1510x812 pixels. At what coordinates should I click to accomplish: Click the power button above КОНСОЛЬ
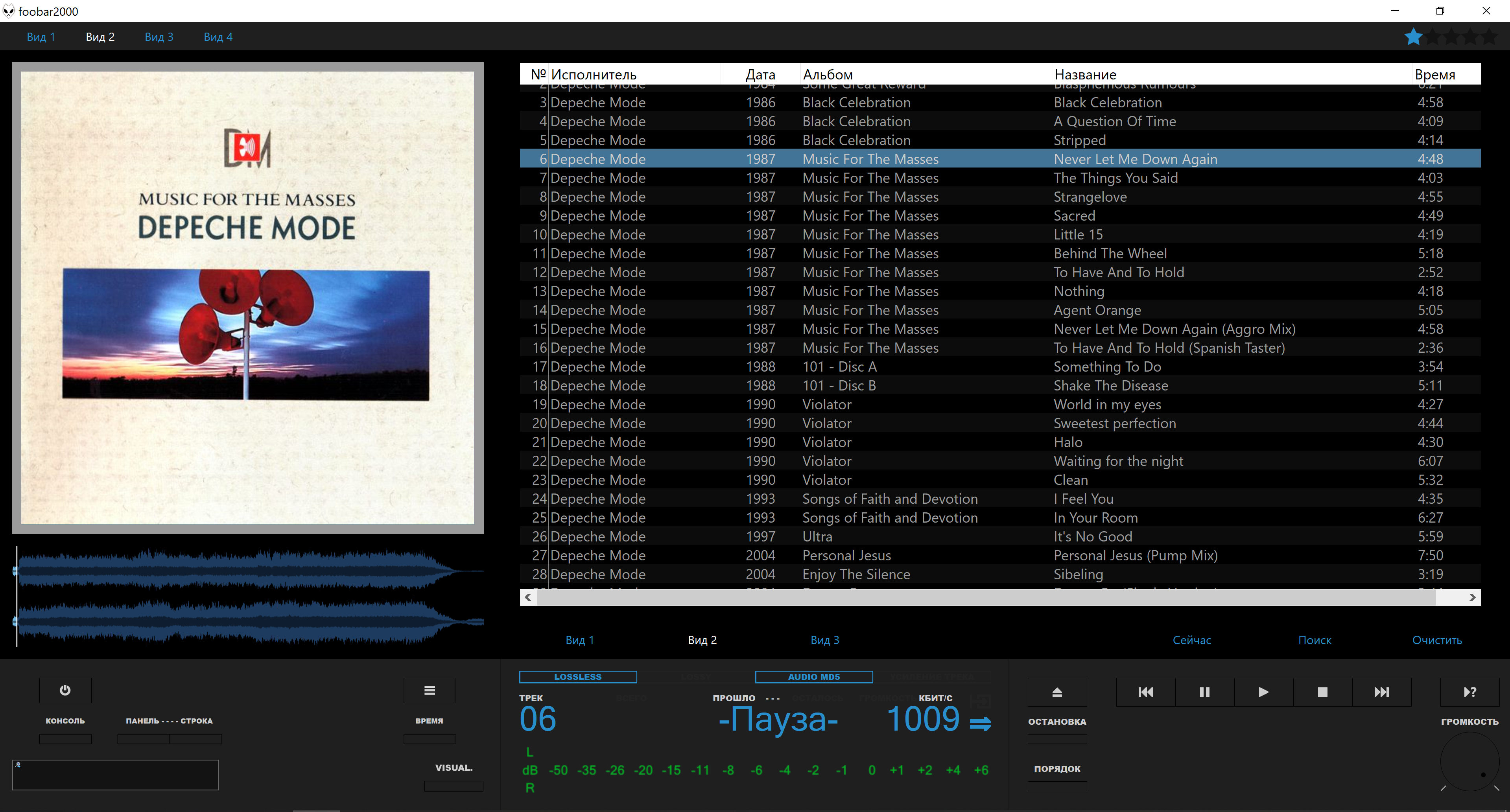(x=65, y=690)
